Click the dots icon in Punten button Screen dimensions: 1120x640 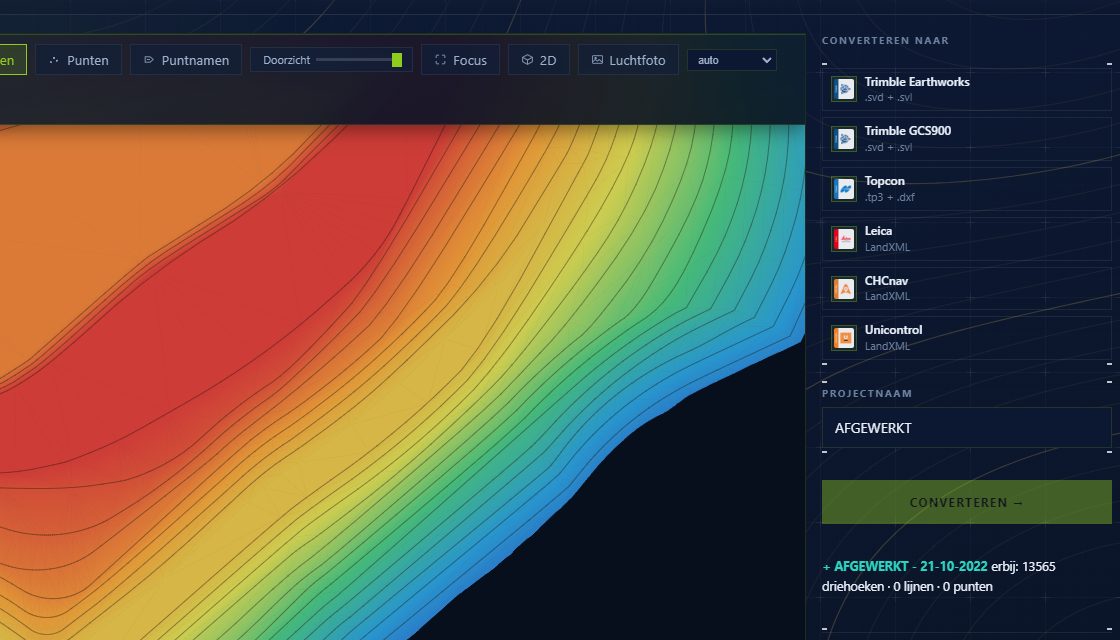pyautogui.click(x=54, y=60)
